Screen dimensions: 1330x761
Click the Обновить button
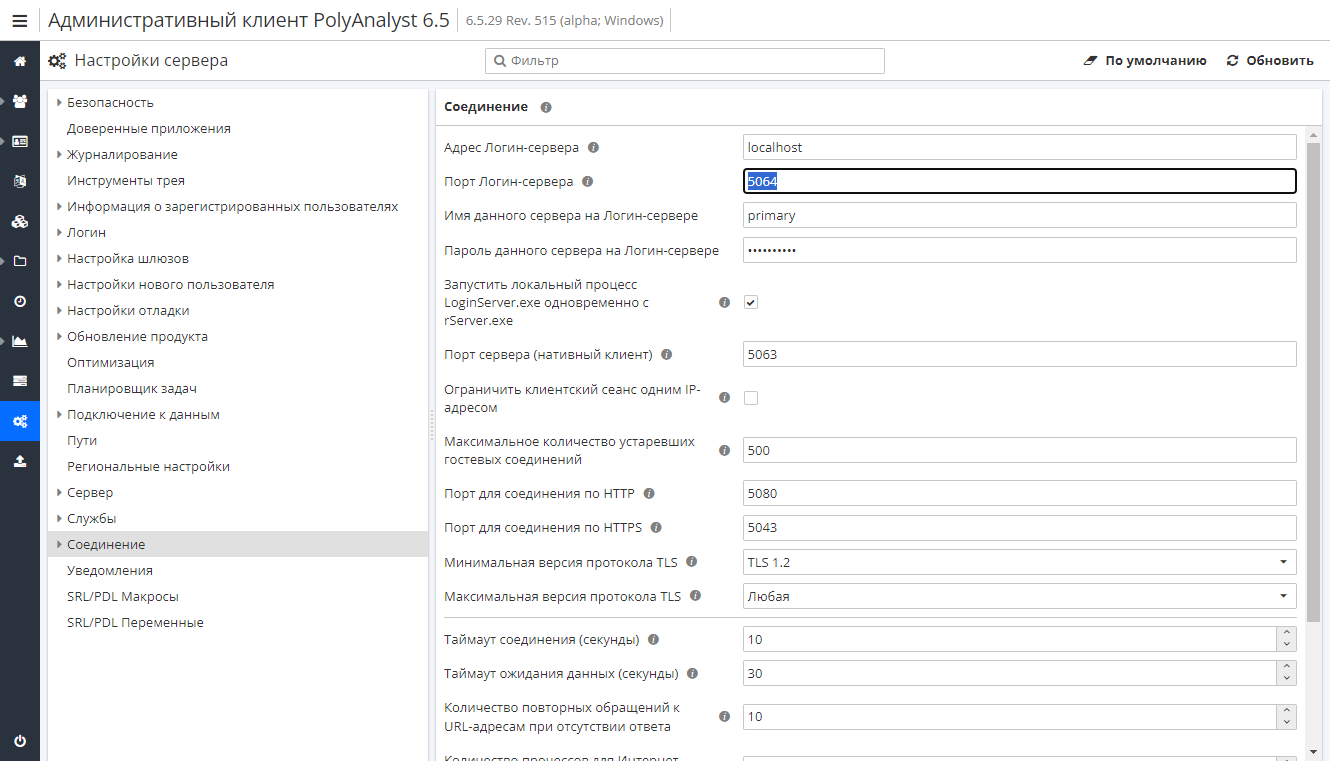(1270, 61)
